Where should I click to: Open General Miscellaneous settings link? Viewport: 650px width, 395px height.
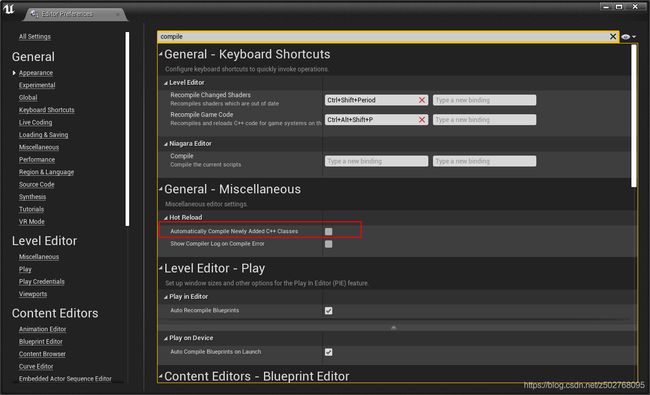[39, 147]
